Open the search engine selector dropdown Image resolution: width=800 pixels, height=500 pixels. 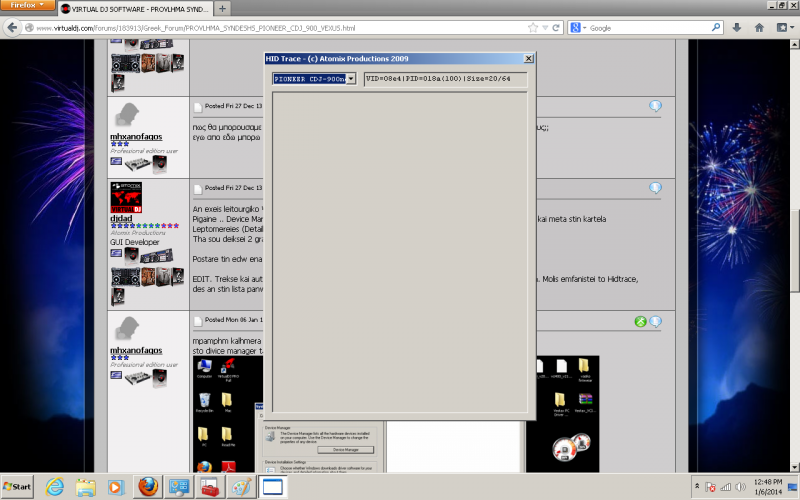(578, 28)
